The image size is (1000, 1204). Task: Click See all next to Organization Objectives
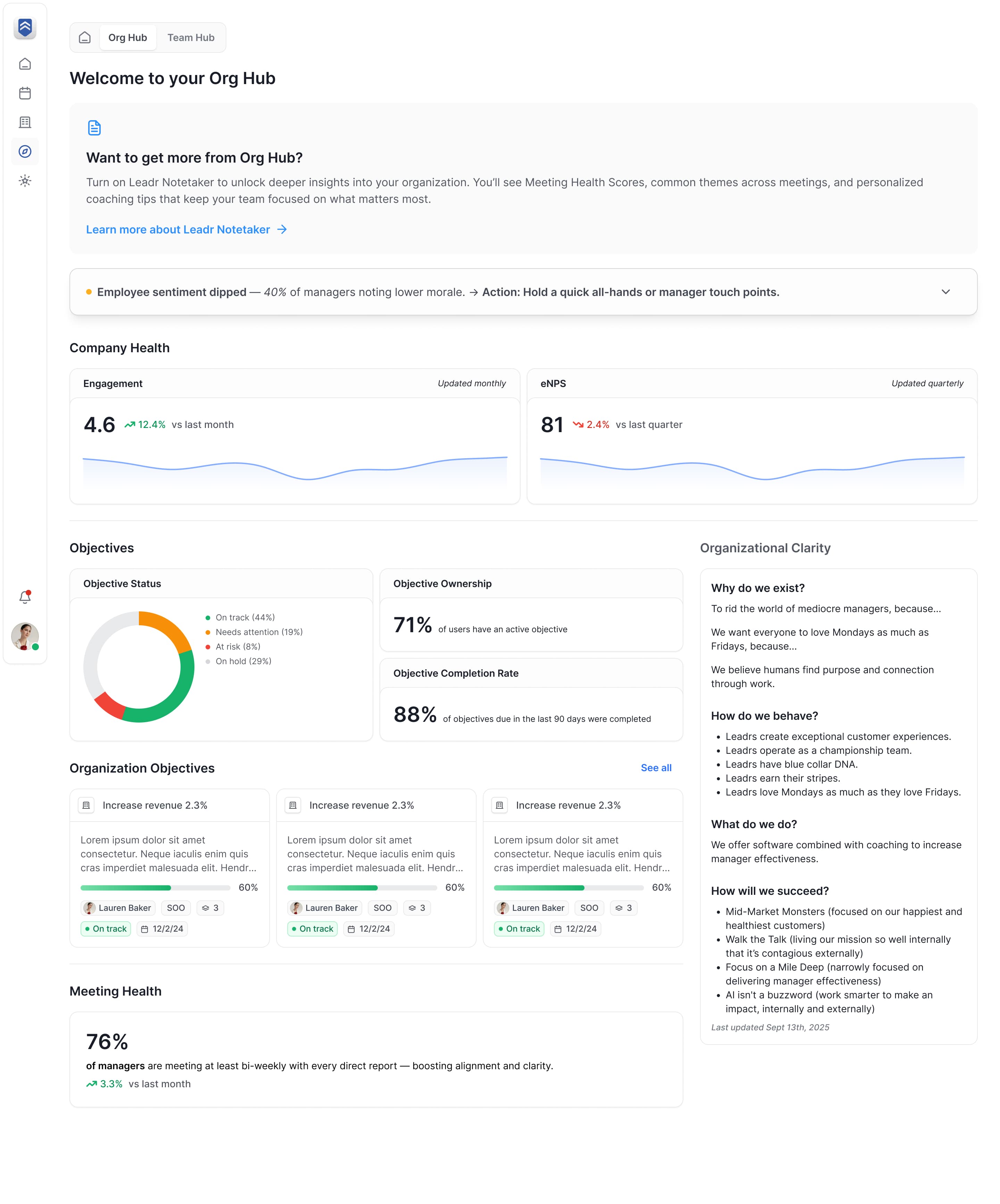pos(656,768)
